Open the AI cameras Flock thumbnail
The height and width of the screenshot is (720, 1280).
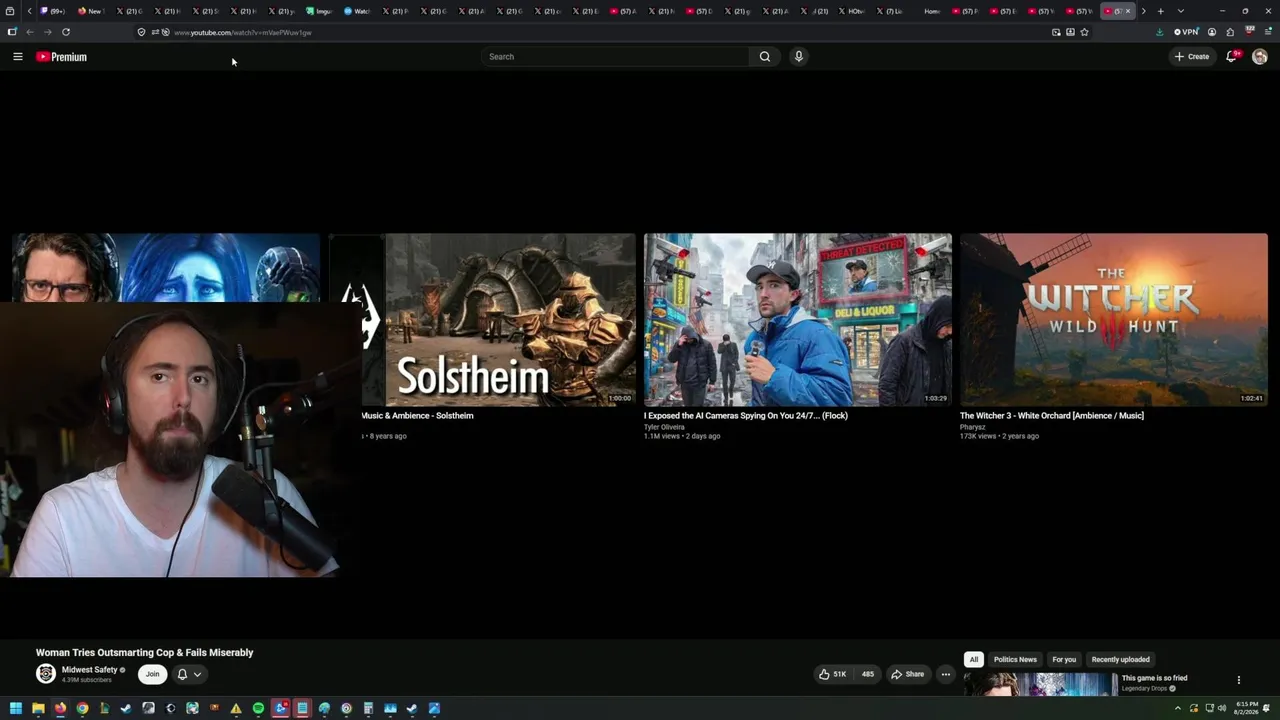click(x=798, y=320)
